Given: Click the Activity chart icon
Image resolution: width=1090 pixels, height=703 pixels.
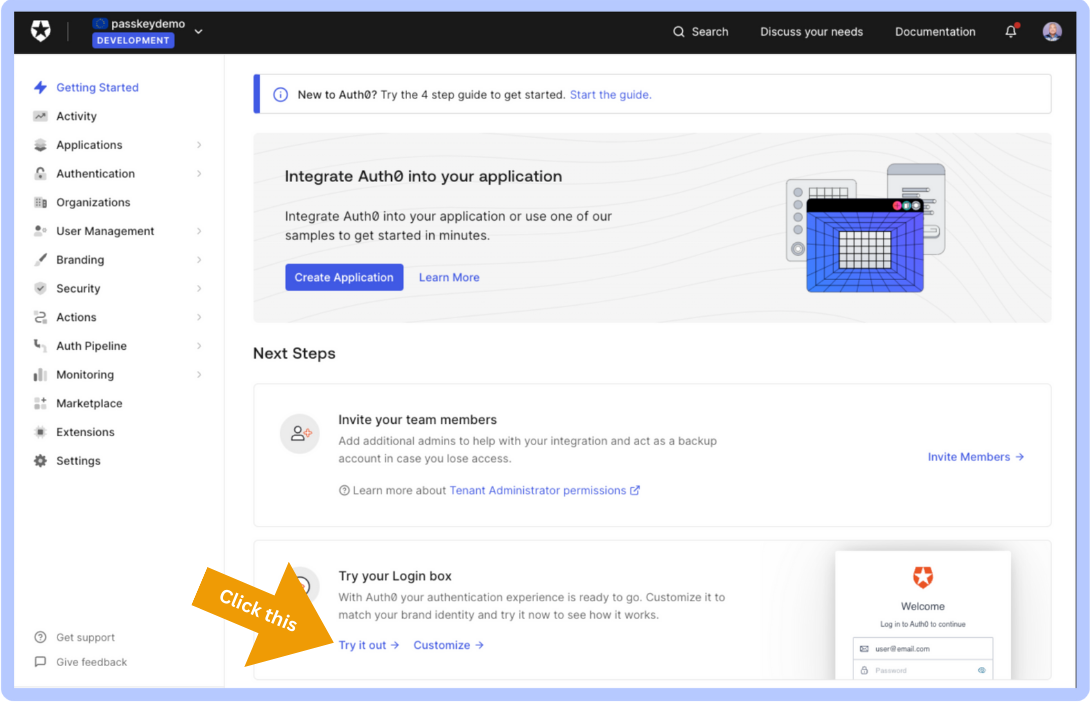Looking at the screenshot, I should click(40, 116).
